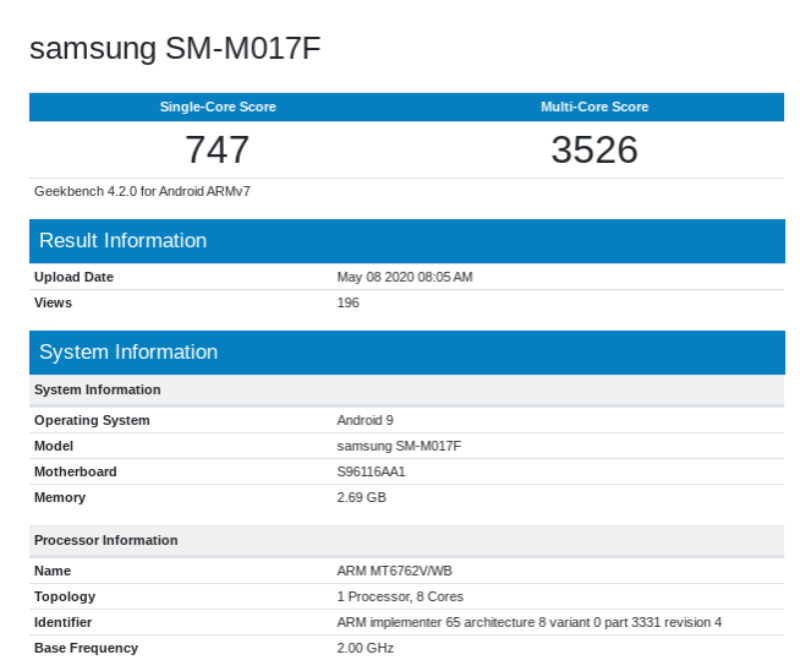Click the multi-core score value 3526
Viewport: 800px width, 671px height.
(x=594, y=150)
